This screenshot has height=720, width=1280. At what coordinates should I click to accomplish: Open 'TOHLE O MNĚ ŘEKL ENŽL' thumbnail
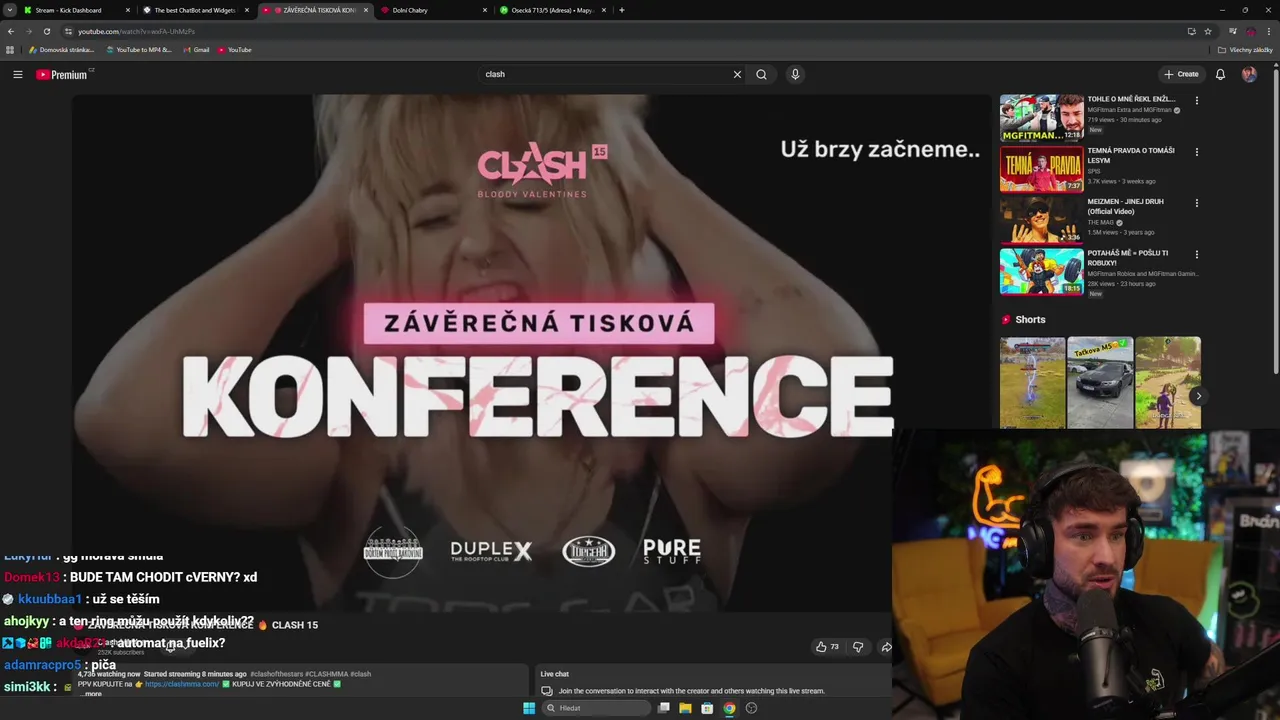pyautogui.click(x=1041, y=118)
